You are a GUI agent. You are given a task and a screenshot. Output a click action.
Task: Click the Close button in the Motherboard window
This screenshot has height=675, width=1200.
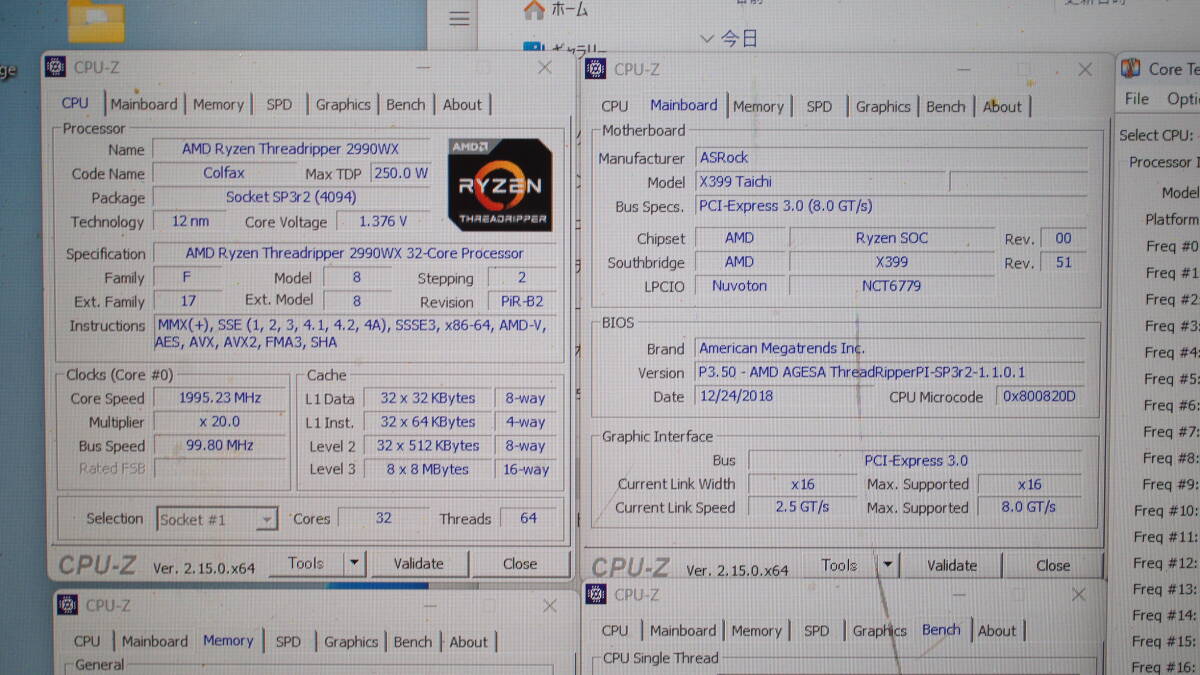1053,565
